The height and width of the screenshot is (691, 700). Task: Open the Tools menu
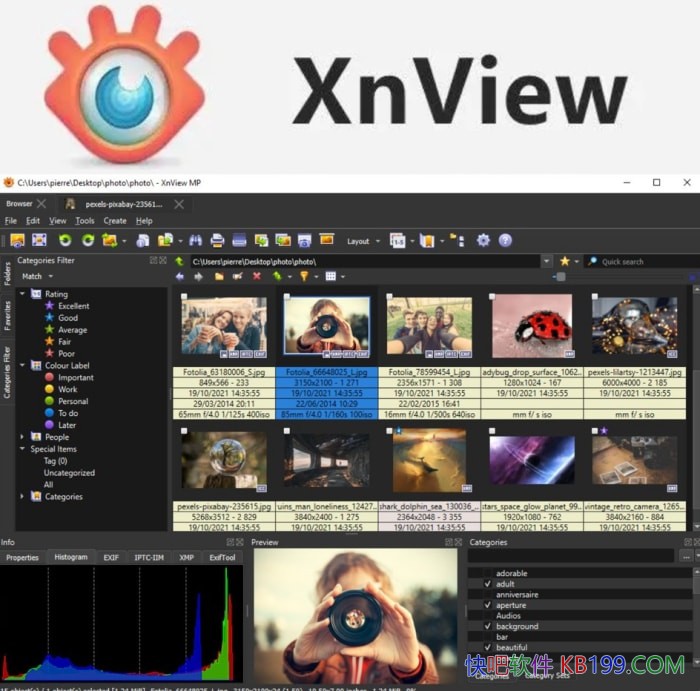coord(85,221)
